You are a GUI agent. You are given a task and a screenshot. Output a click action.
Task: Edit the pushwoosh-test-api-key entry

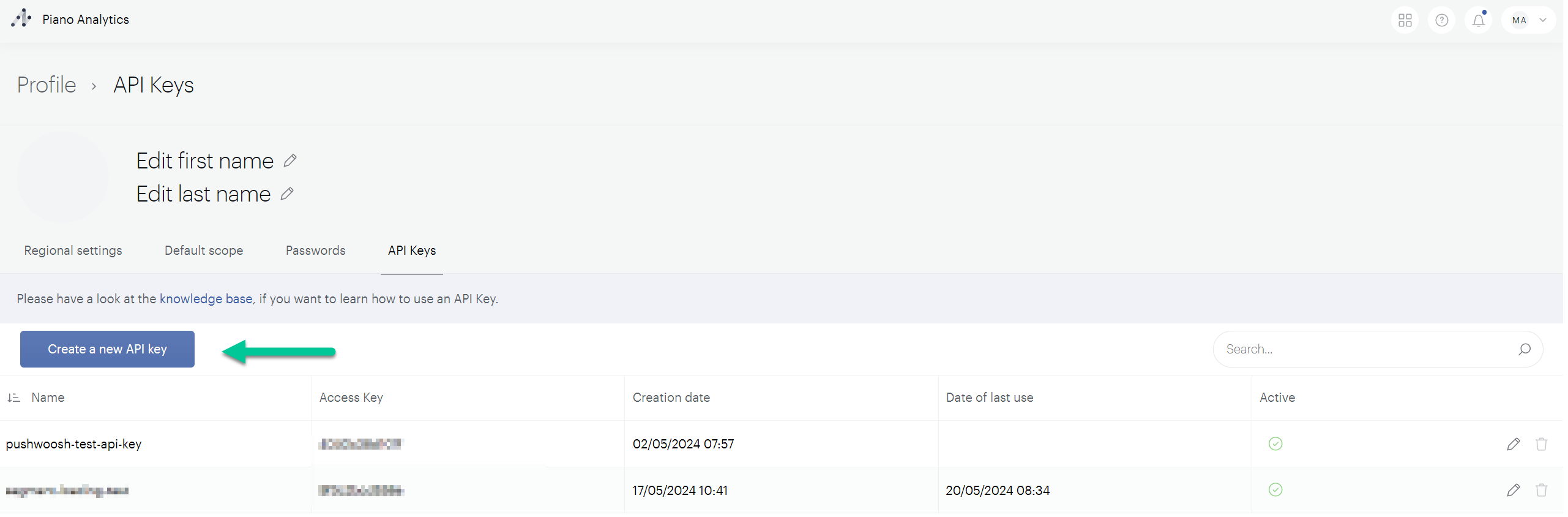[x=1514, y=443]
